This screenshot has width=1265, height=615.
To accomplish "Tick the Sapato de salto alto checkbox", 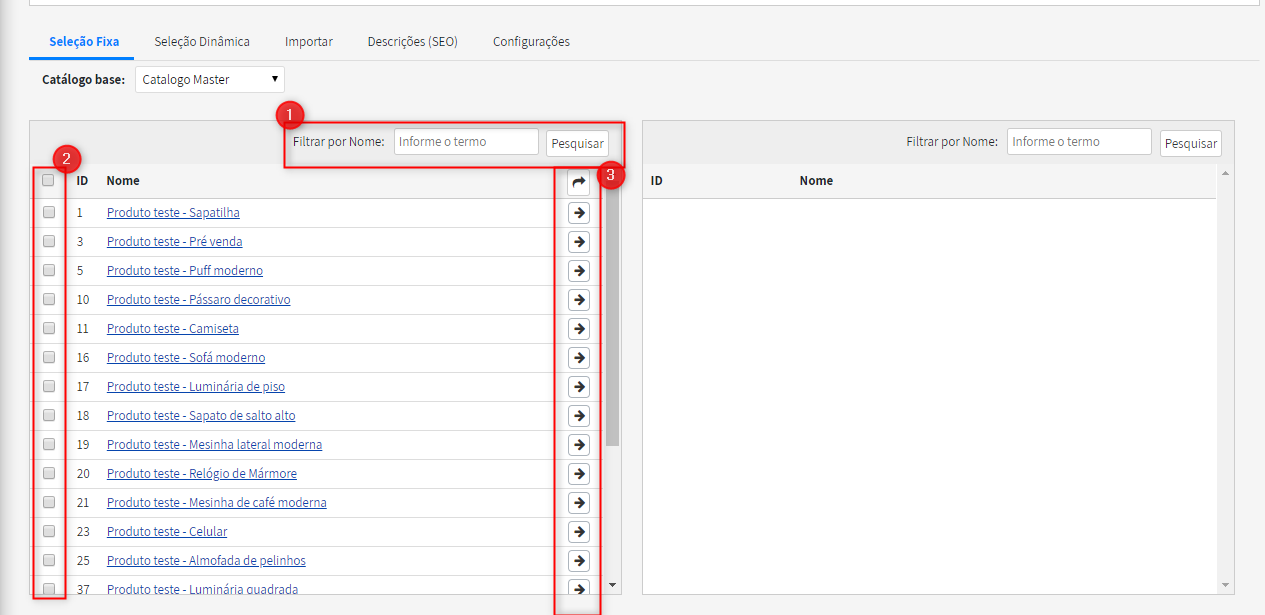I will click(x=49, y=415).
